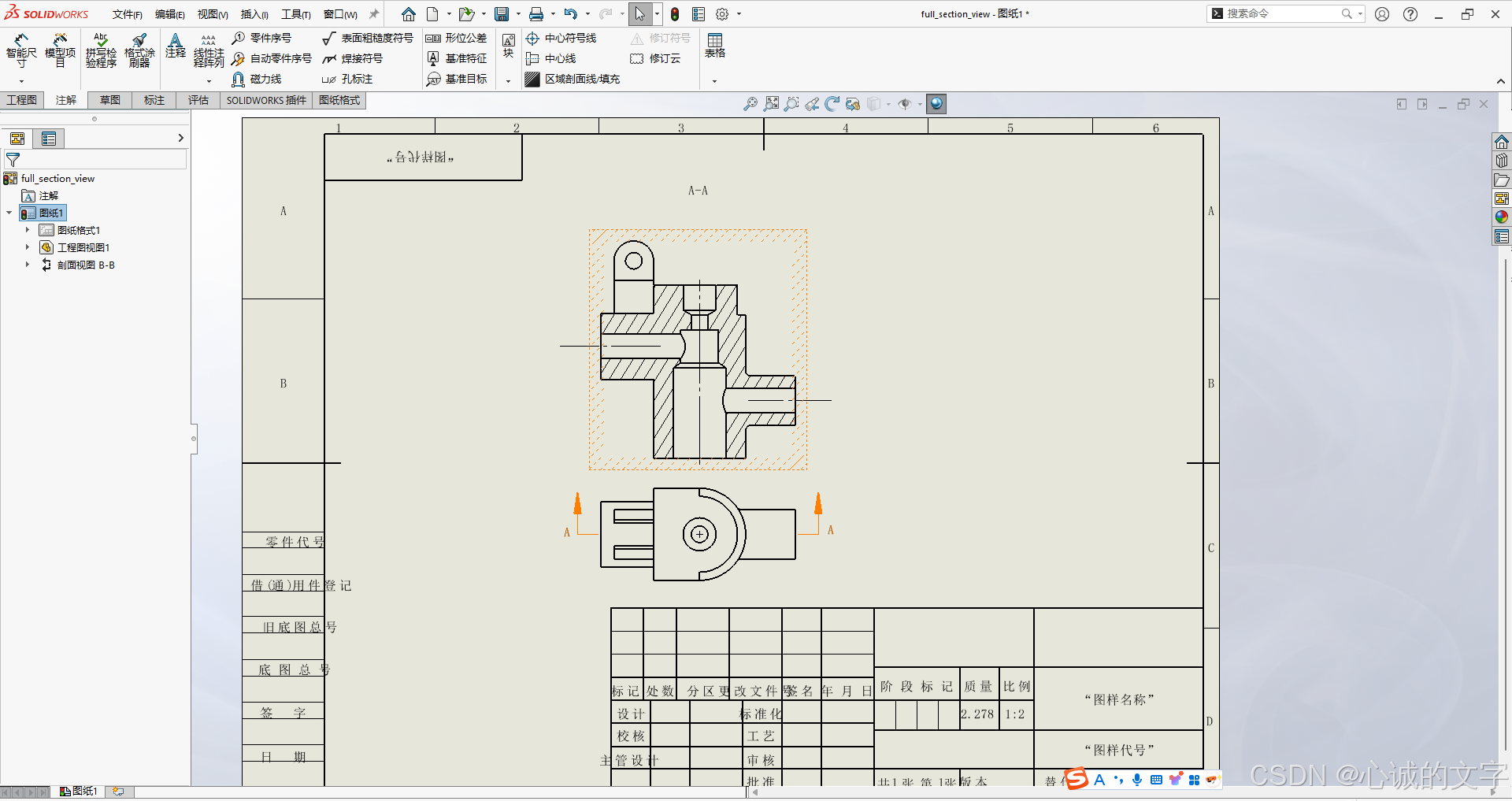The height and width of the screenshot is (801, 1512).
Task: Switch to PropertyManager tab icon
Action: coord(49,139)
